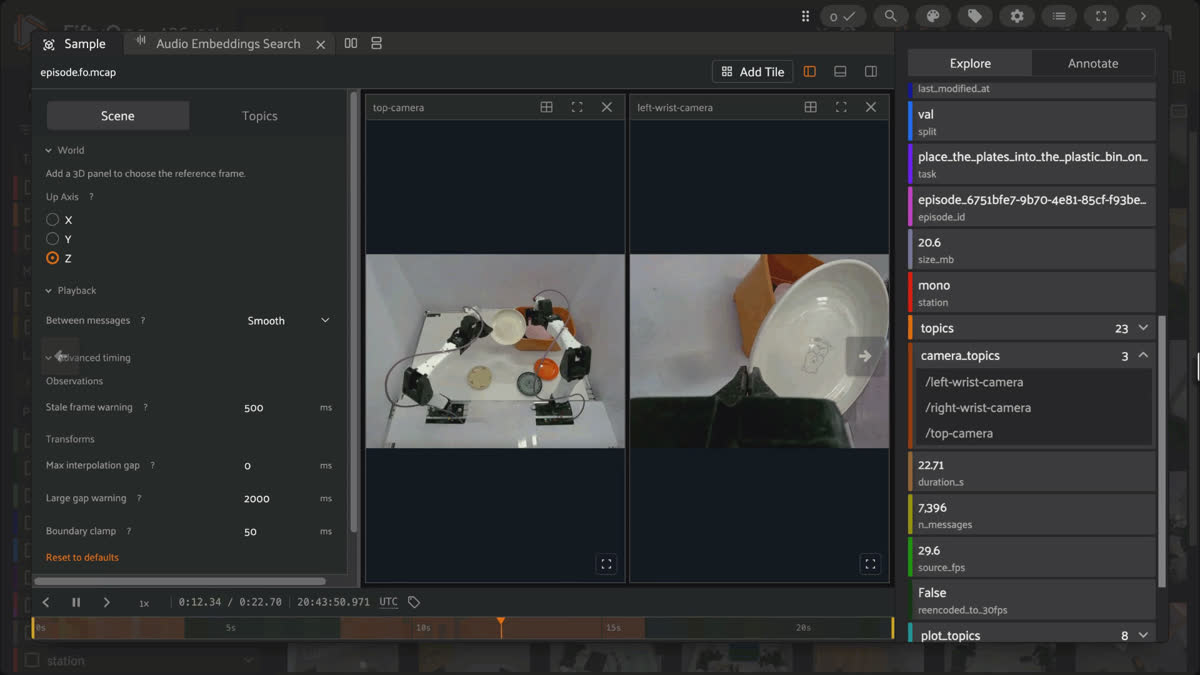Image resolution: width=1200 pixels, height=675 pixels.
Task: Click help icon next to Up Axis
Action: pos(91,197)
